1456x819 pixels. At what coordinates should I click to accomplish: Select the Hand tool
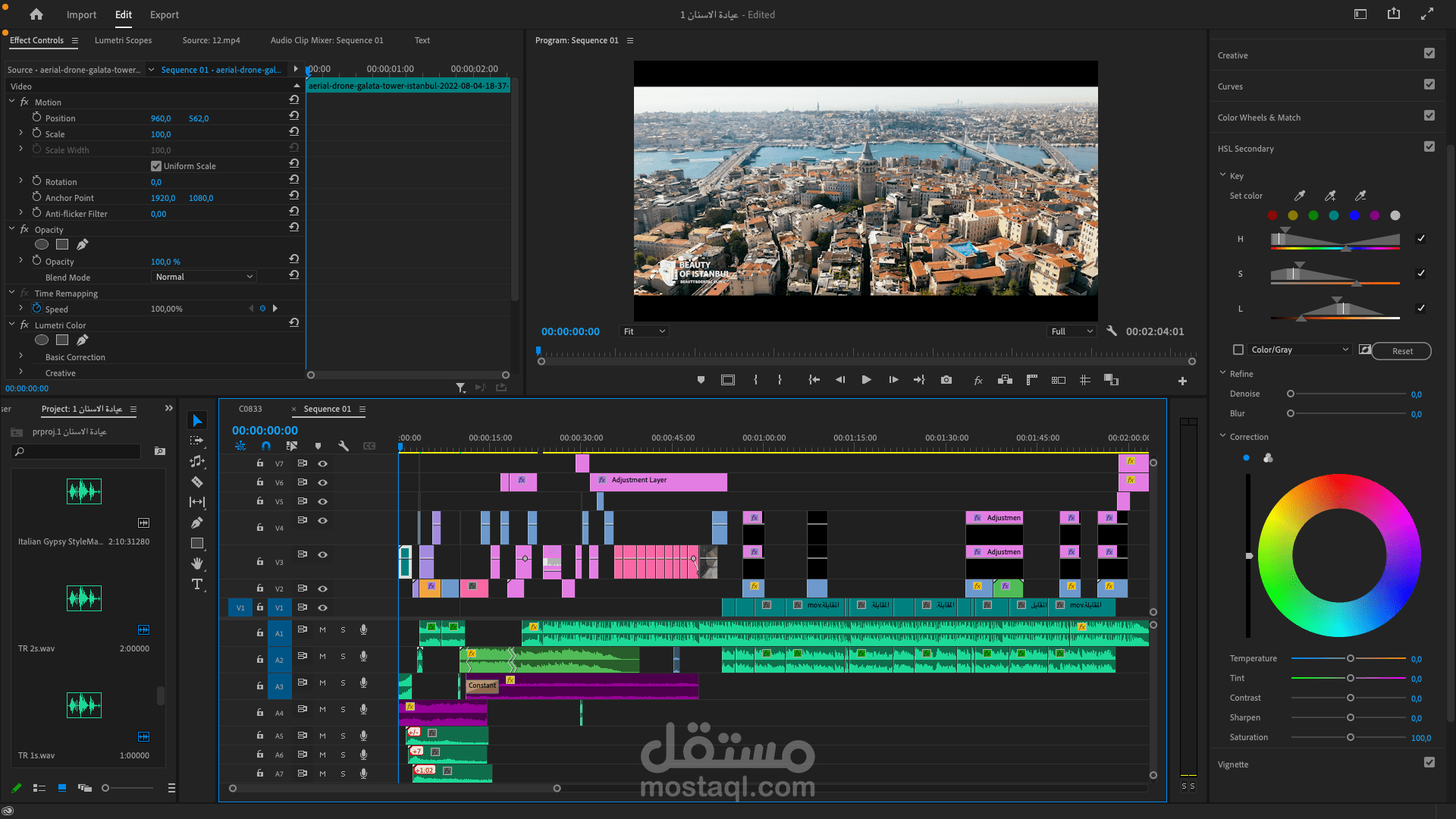[197, 563]
